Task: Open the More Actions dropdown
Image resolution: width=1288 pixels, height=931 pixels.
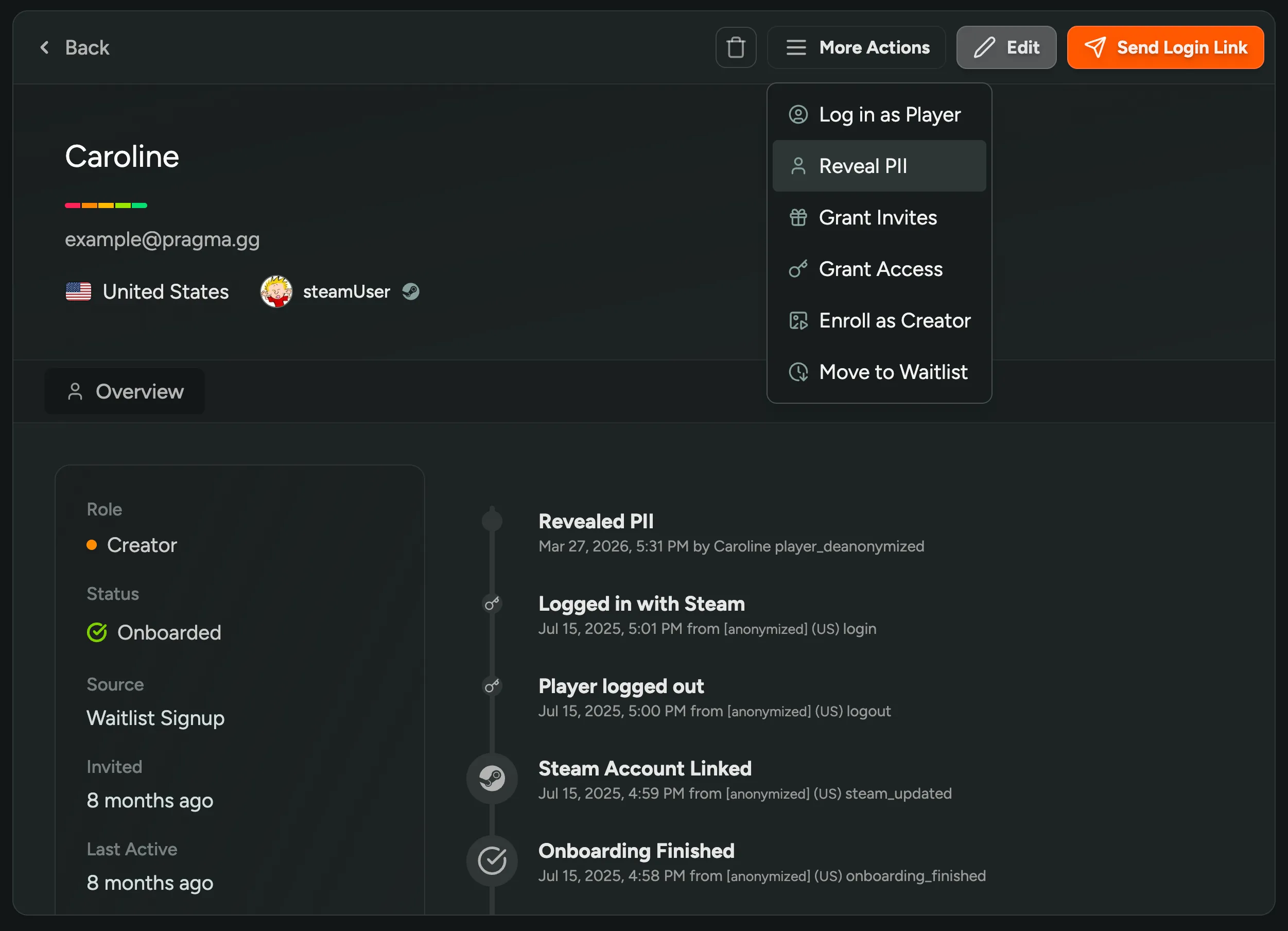Action: point(857,48)
